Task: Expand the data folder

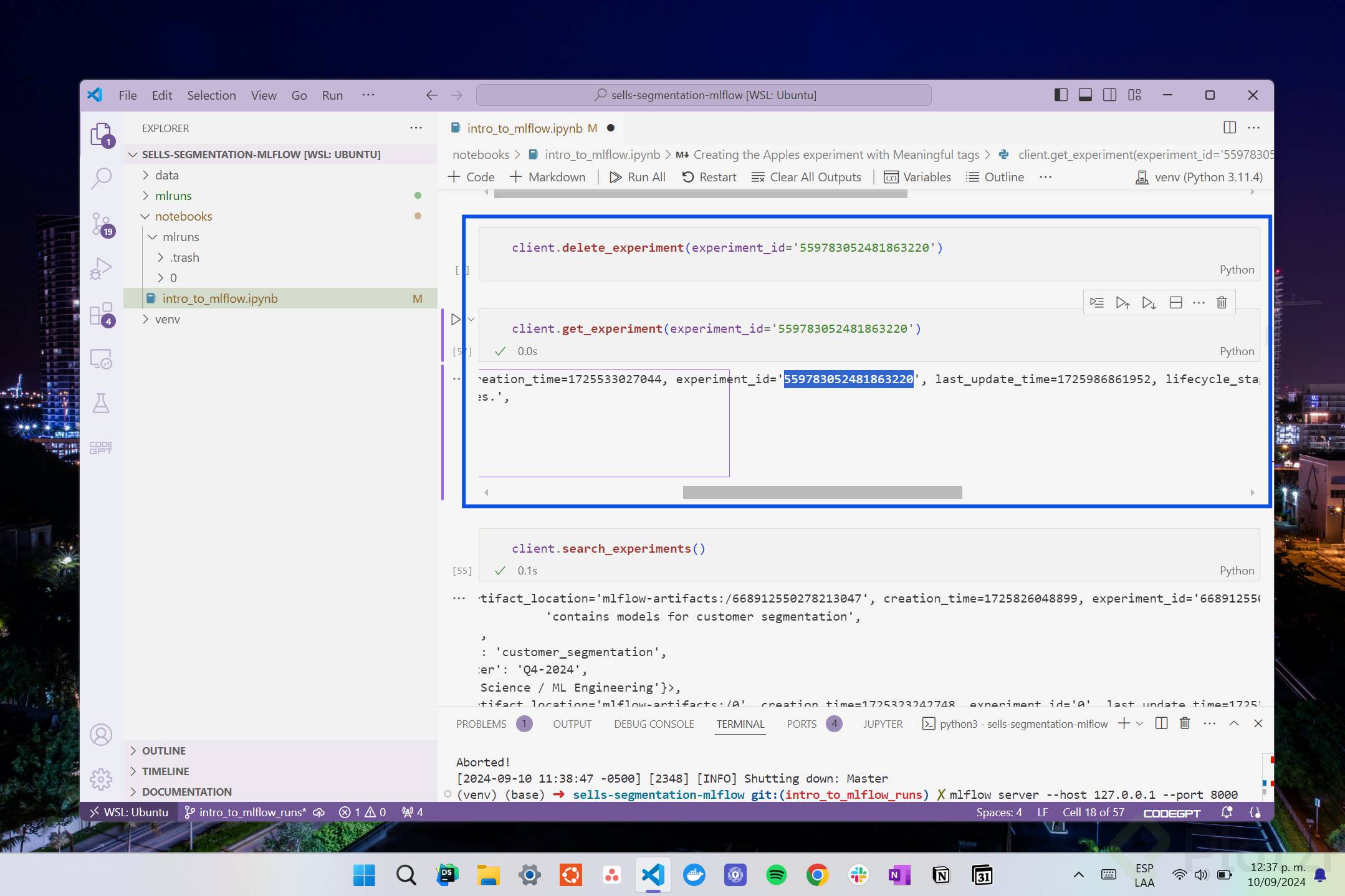Action: point(166,175)
